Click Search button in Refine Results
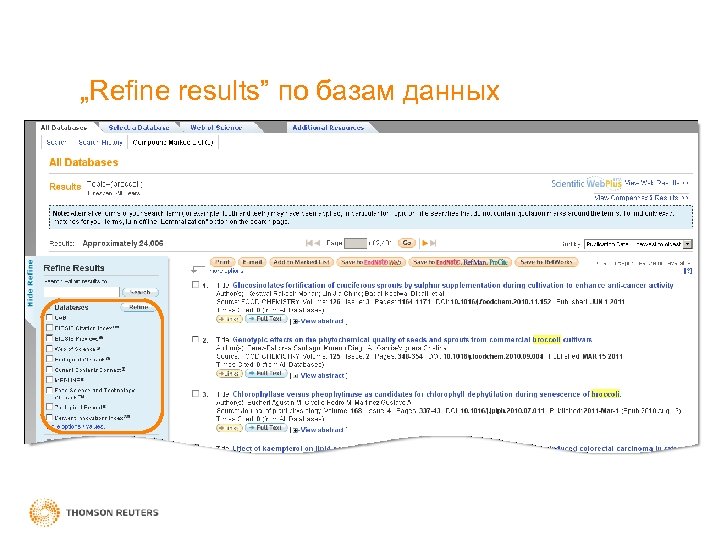 (x=140, y=292)
